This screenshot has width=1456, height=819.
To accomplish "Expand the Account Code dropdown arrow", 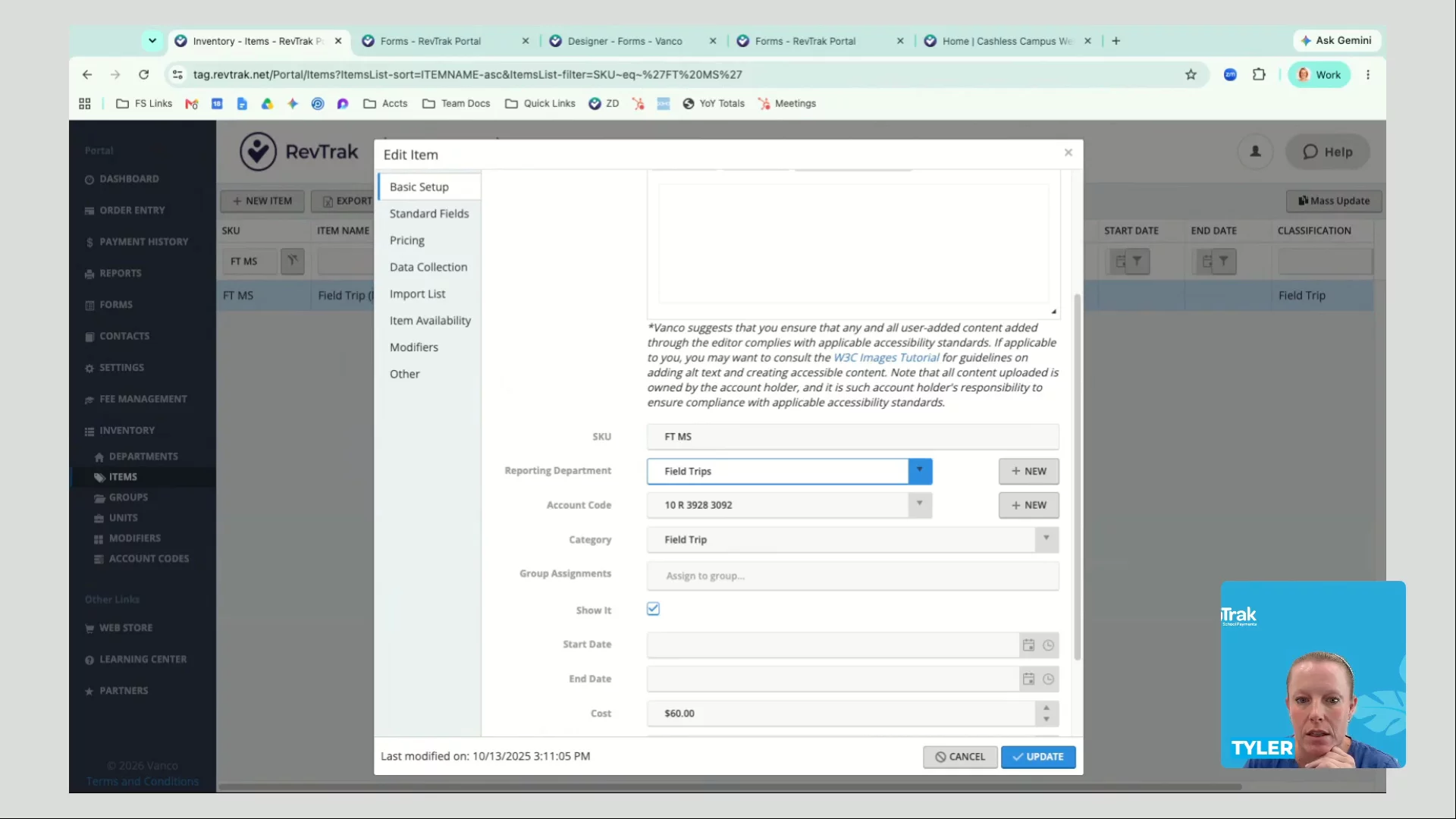I will click(x=920, y=505).
